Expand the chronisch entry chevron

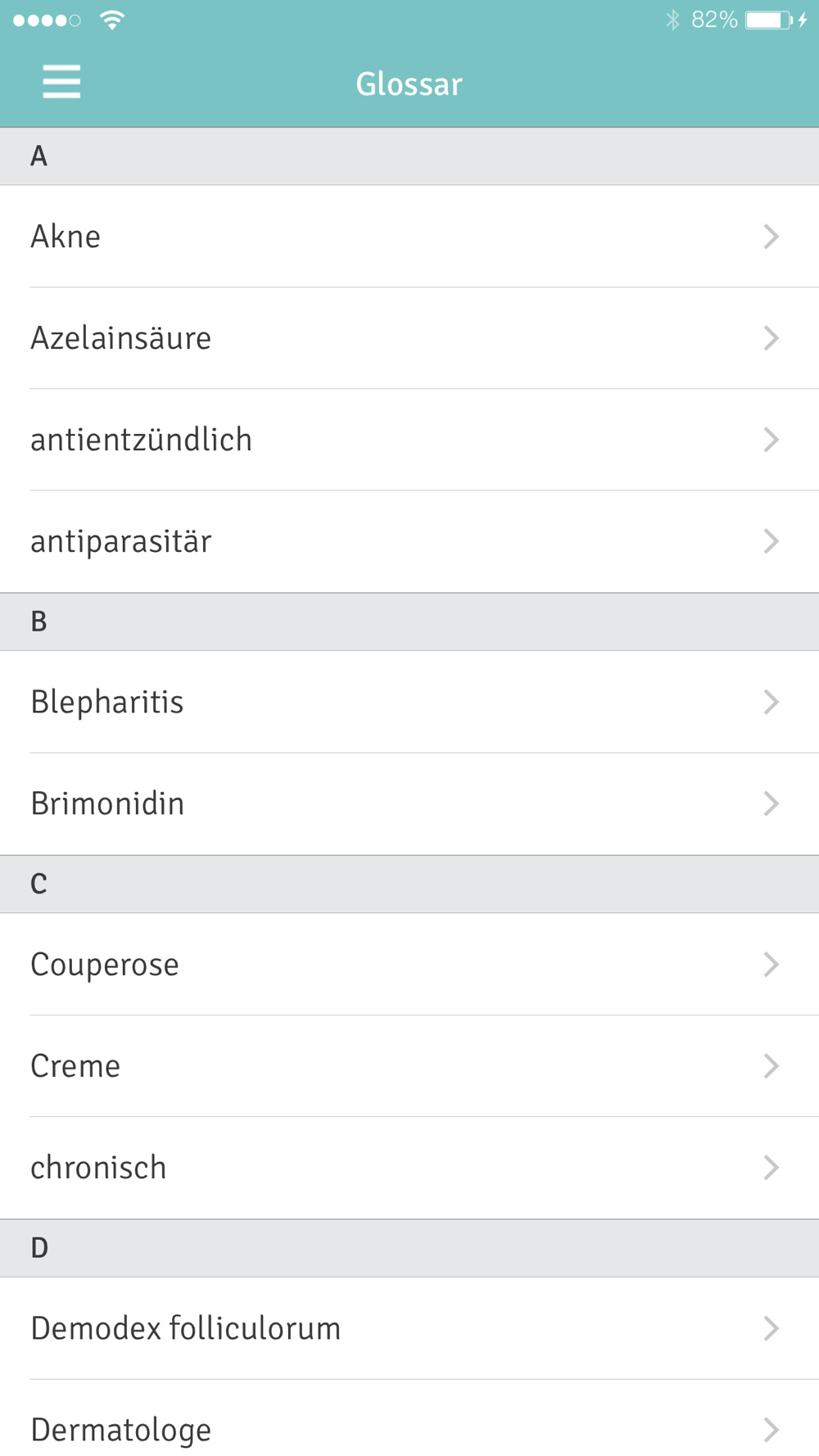point(771,1168)
